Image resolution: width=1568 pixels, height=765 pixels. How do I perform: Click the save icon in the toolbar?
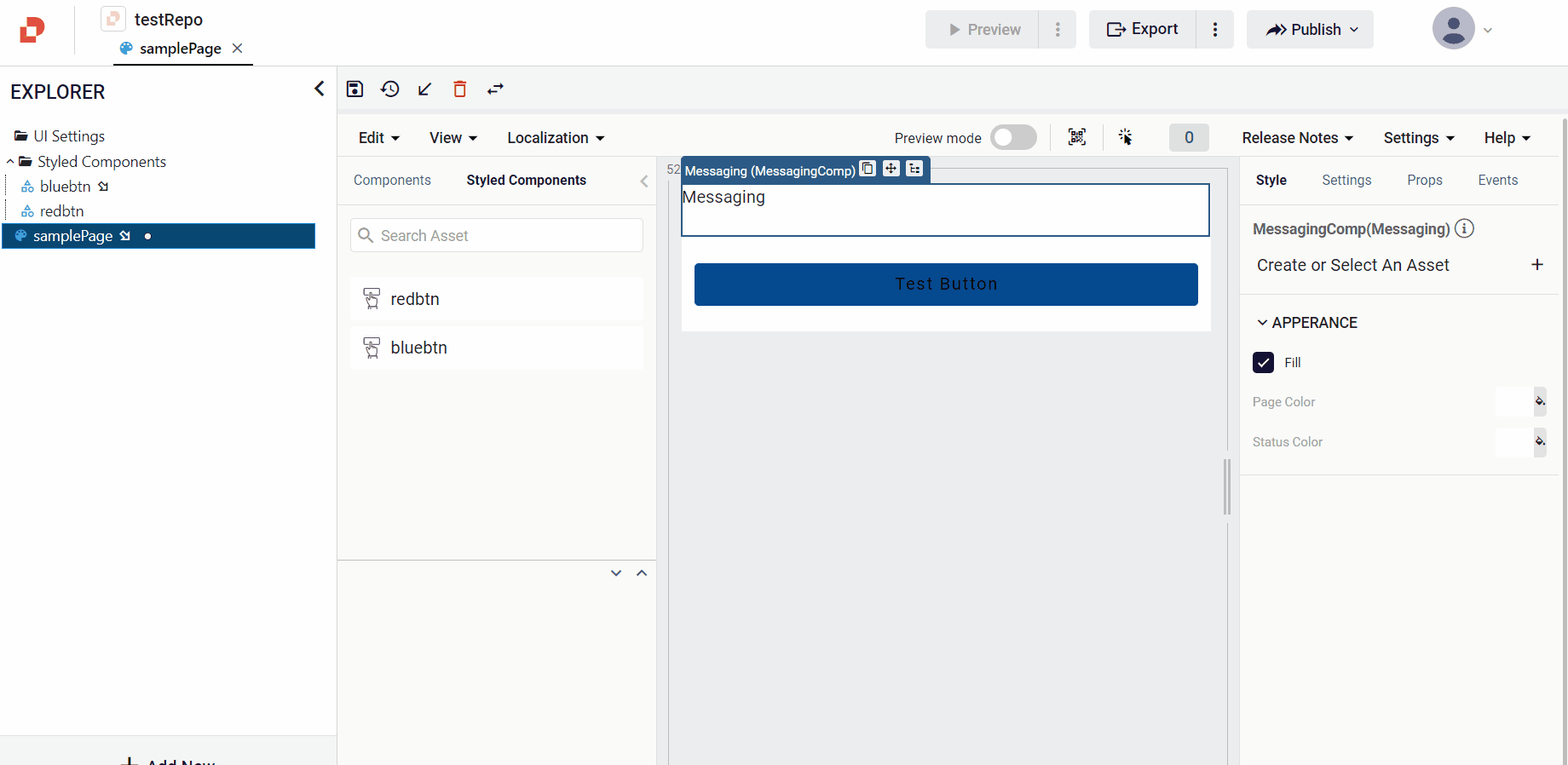(x=355, y=89)
